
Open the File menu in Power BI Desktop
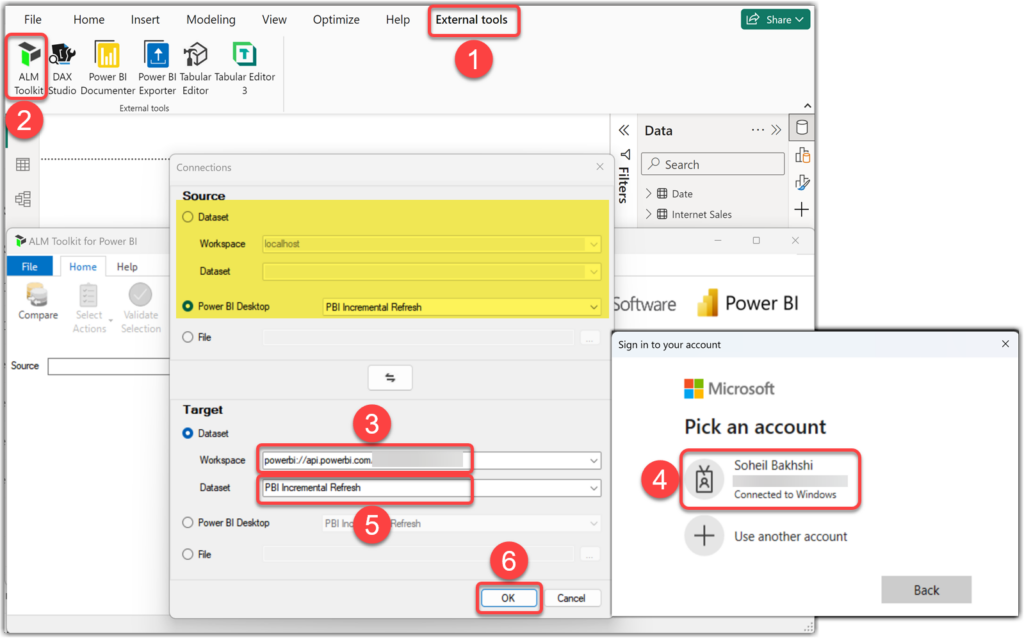[33, 20]
